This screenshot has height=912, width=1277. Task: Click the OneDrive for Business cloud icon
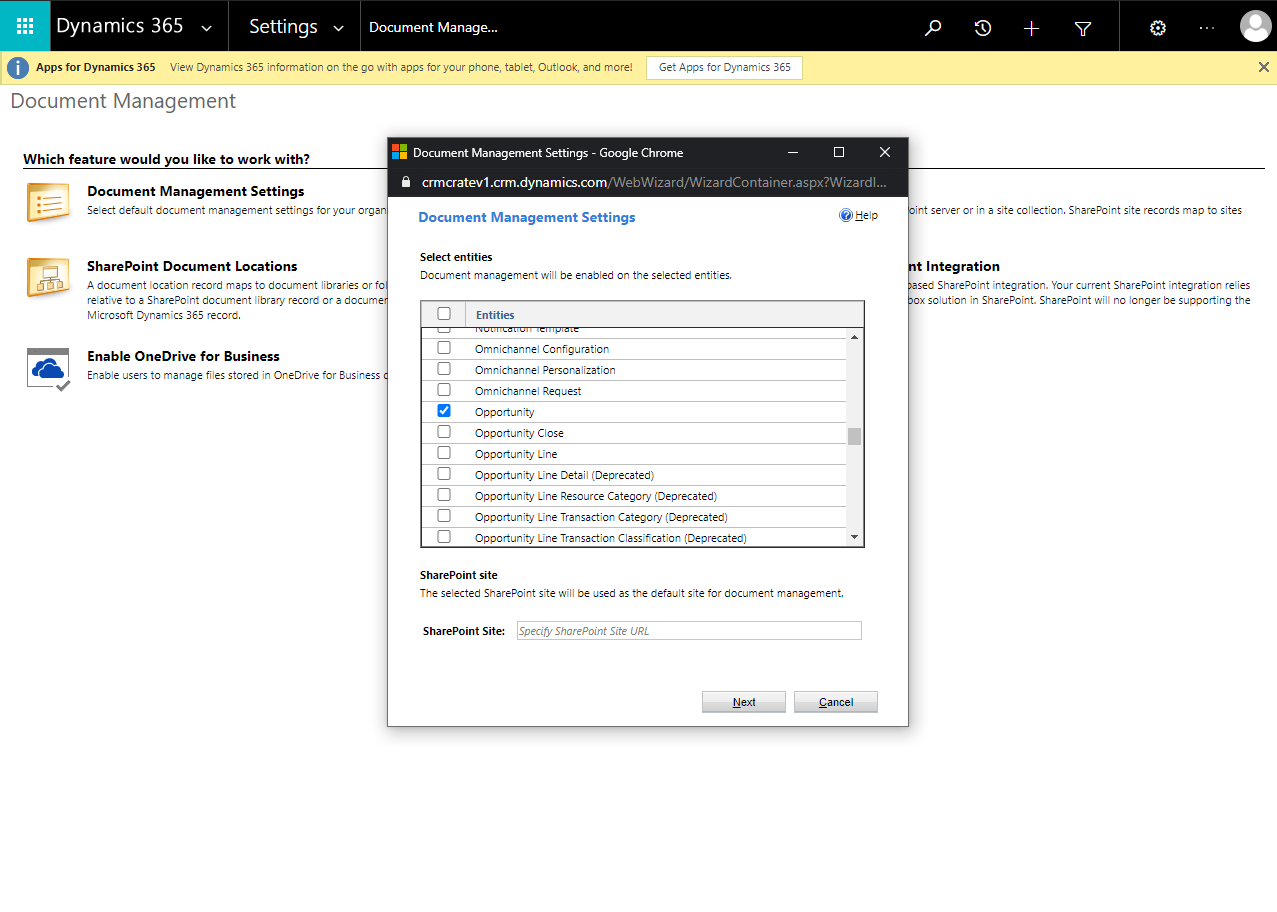pyautogui.click(x=47, y=368)
